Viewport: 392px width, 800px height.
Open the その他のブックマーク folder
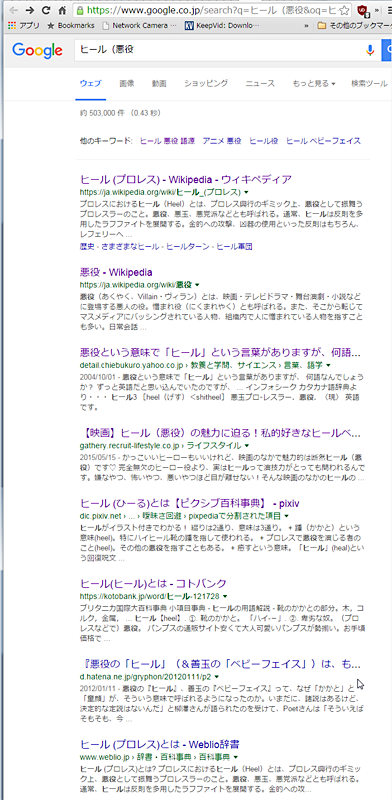355,25
